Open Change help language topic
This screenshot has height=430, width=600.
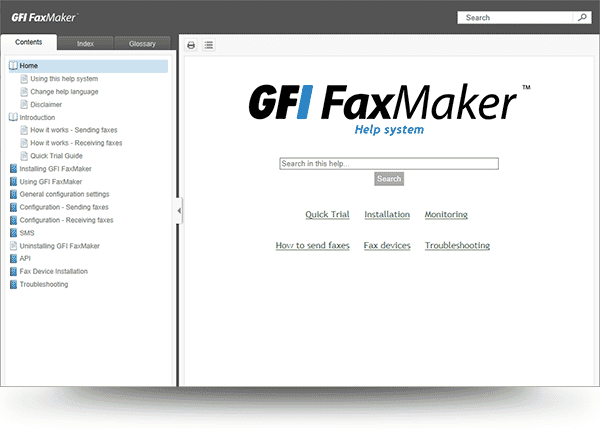coord(64,92)
